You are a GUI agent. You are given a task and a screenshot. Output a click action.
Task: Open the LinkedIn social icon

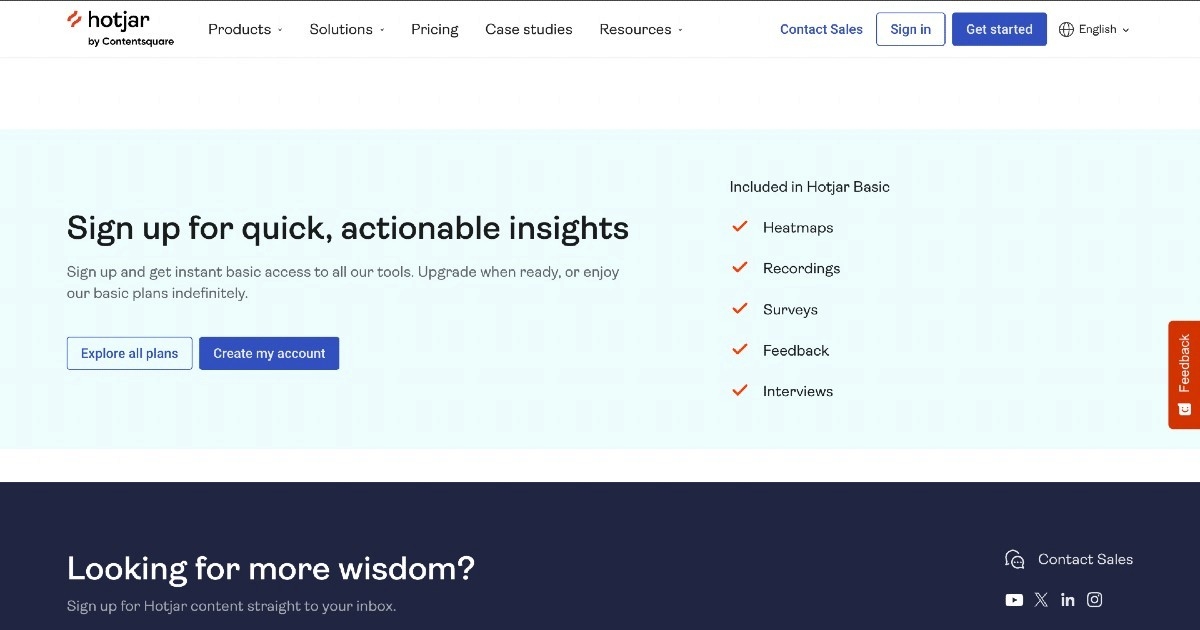(x=1068, y=600)
